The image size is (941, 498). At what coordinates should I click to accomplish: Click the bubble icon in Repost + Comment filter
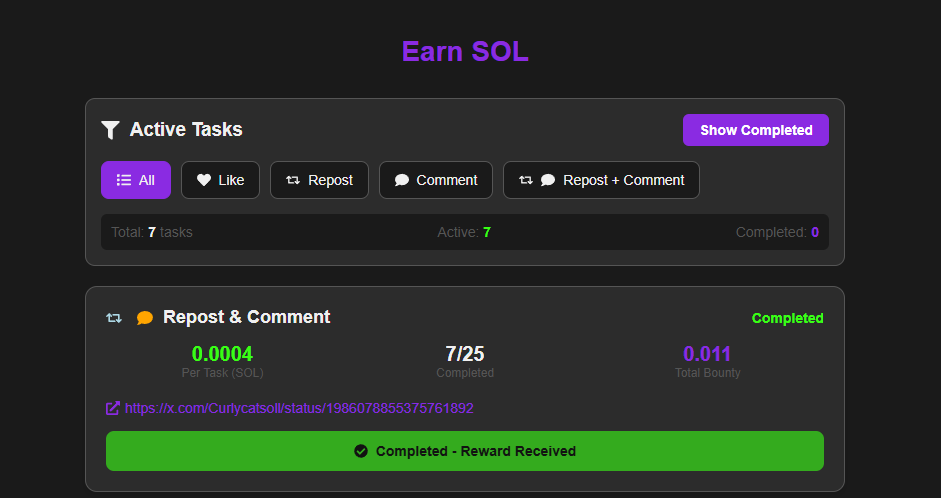pos(548,180)
